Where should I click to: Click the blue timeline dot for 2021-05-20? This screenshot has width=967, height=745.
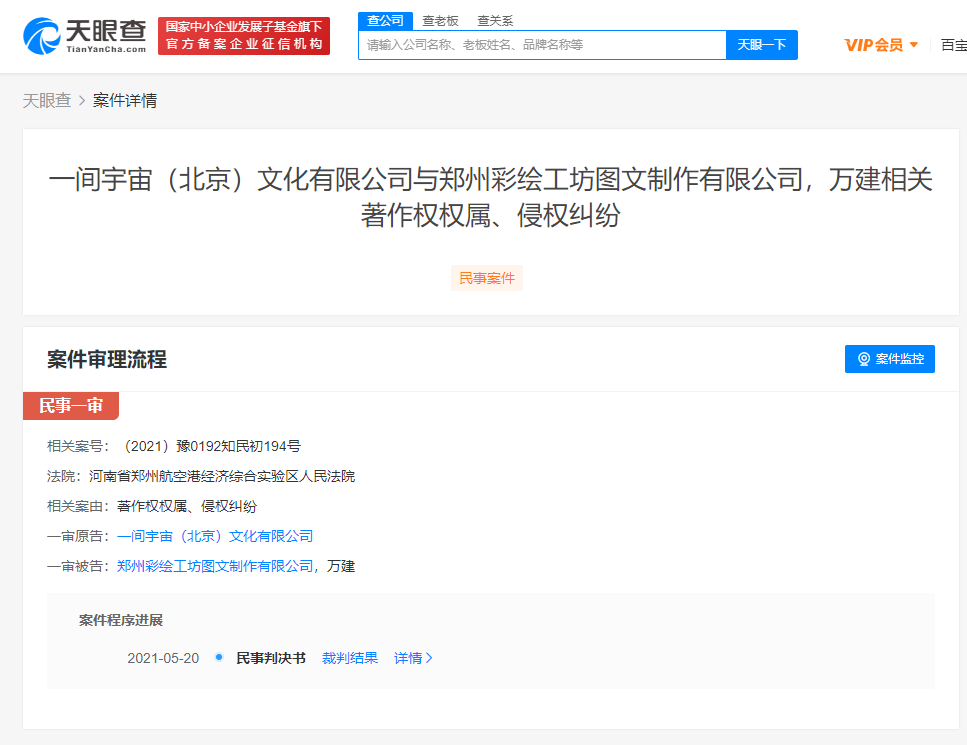[x=218, y=657]
